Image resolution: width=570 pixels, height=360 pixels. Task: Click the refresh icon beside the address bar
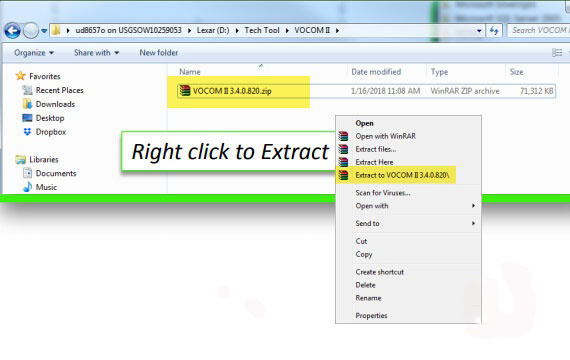pyautogui.click(x=494, y=31)
